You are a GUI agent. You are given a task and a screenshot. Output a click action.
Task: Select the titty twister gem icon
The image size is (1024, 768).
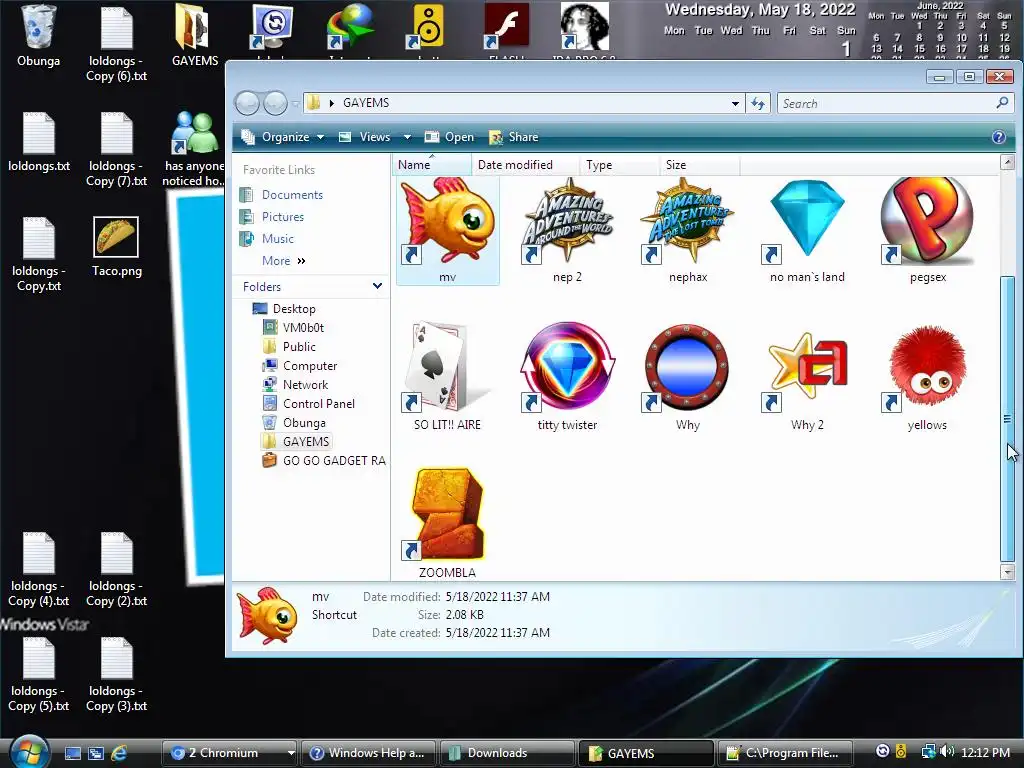point(567,377)
